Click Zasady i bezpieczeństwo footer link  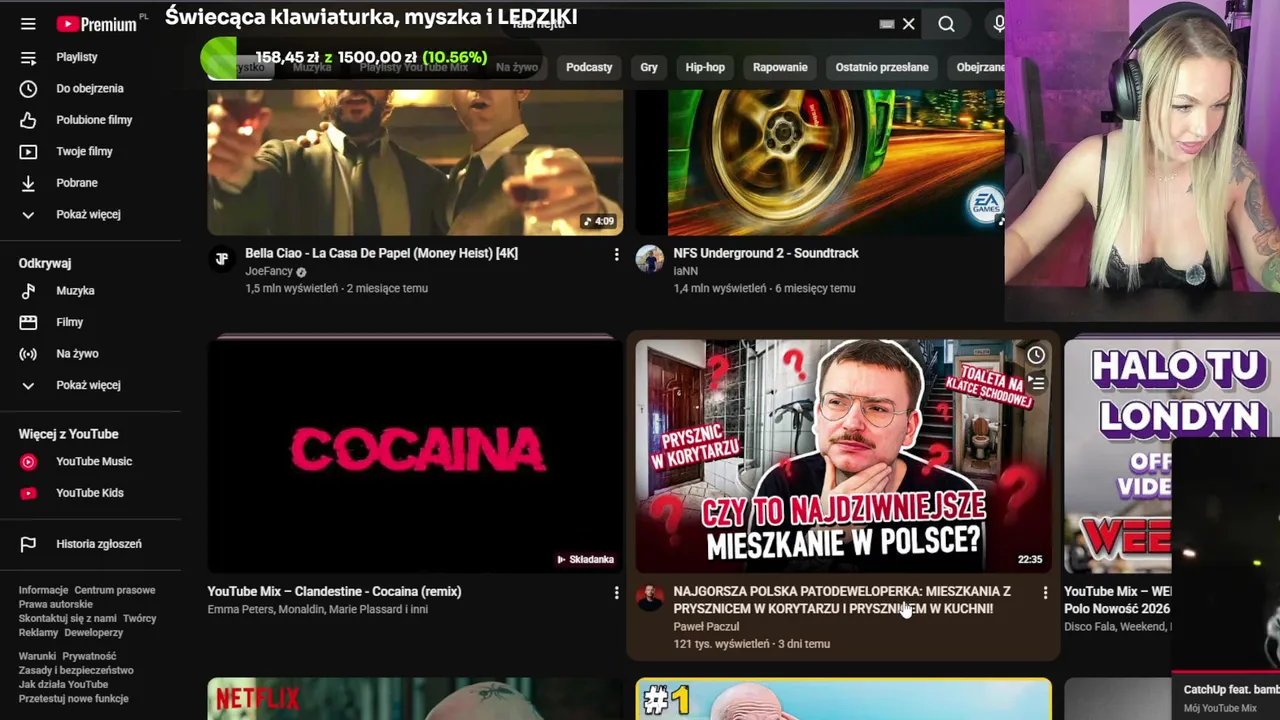coord(75,670)
